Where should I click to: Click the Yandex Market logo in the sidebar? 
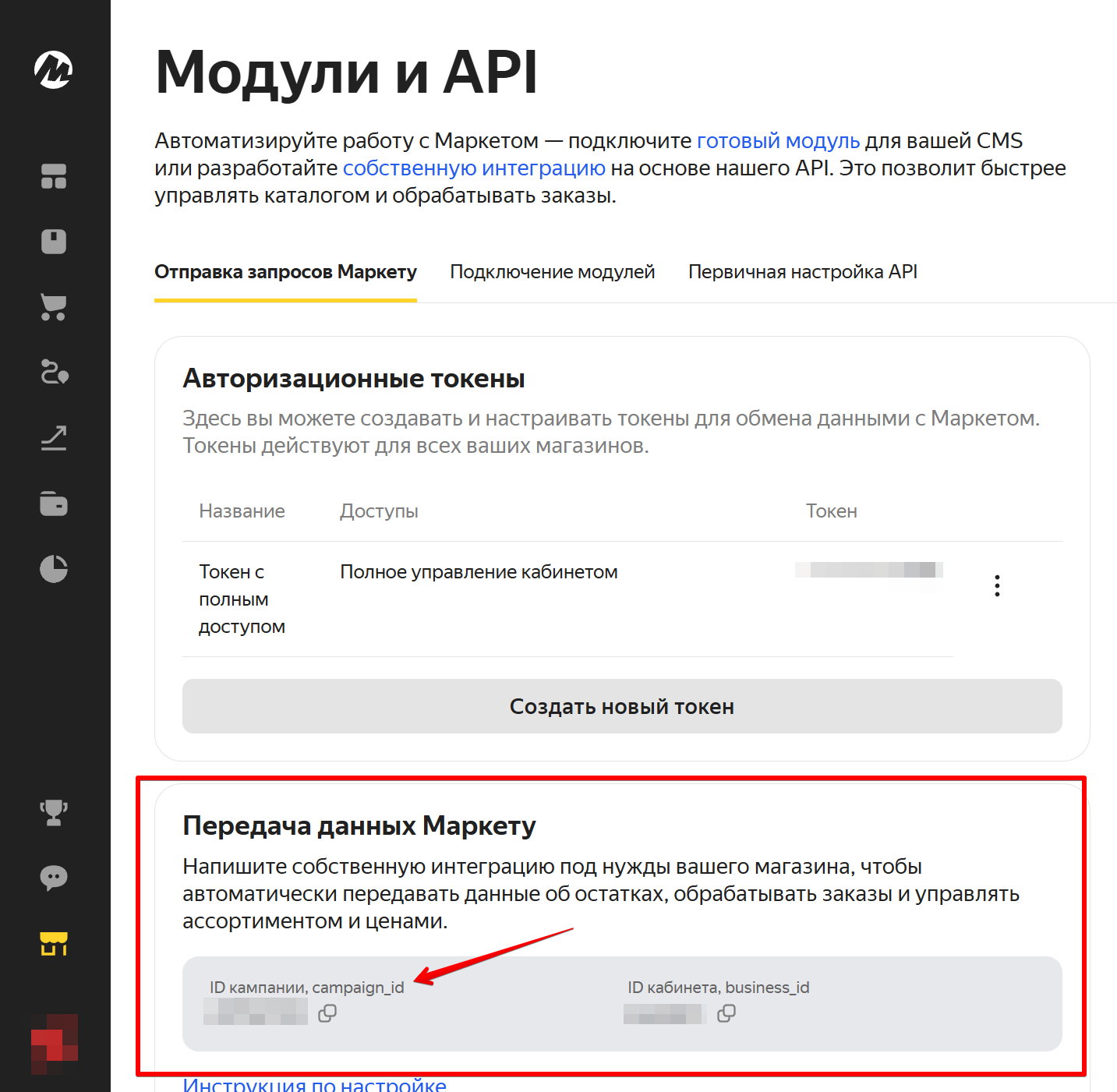coord(54,69)
